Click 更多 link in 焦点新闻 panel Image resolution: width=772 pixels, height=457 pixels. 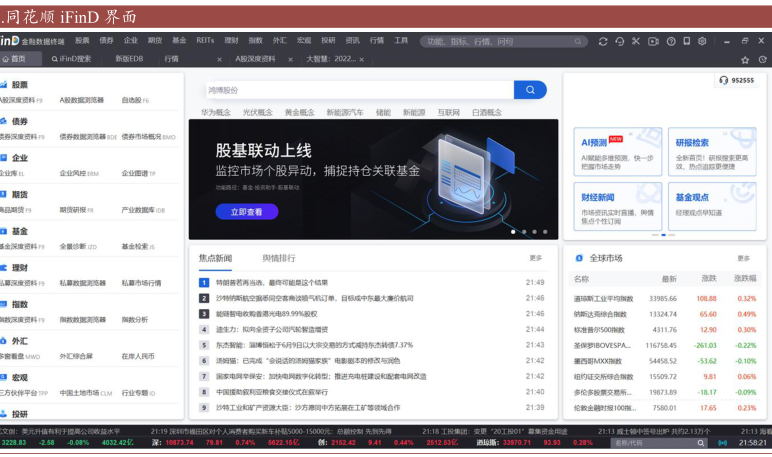(x=536, y=258)
